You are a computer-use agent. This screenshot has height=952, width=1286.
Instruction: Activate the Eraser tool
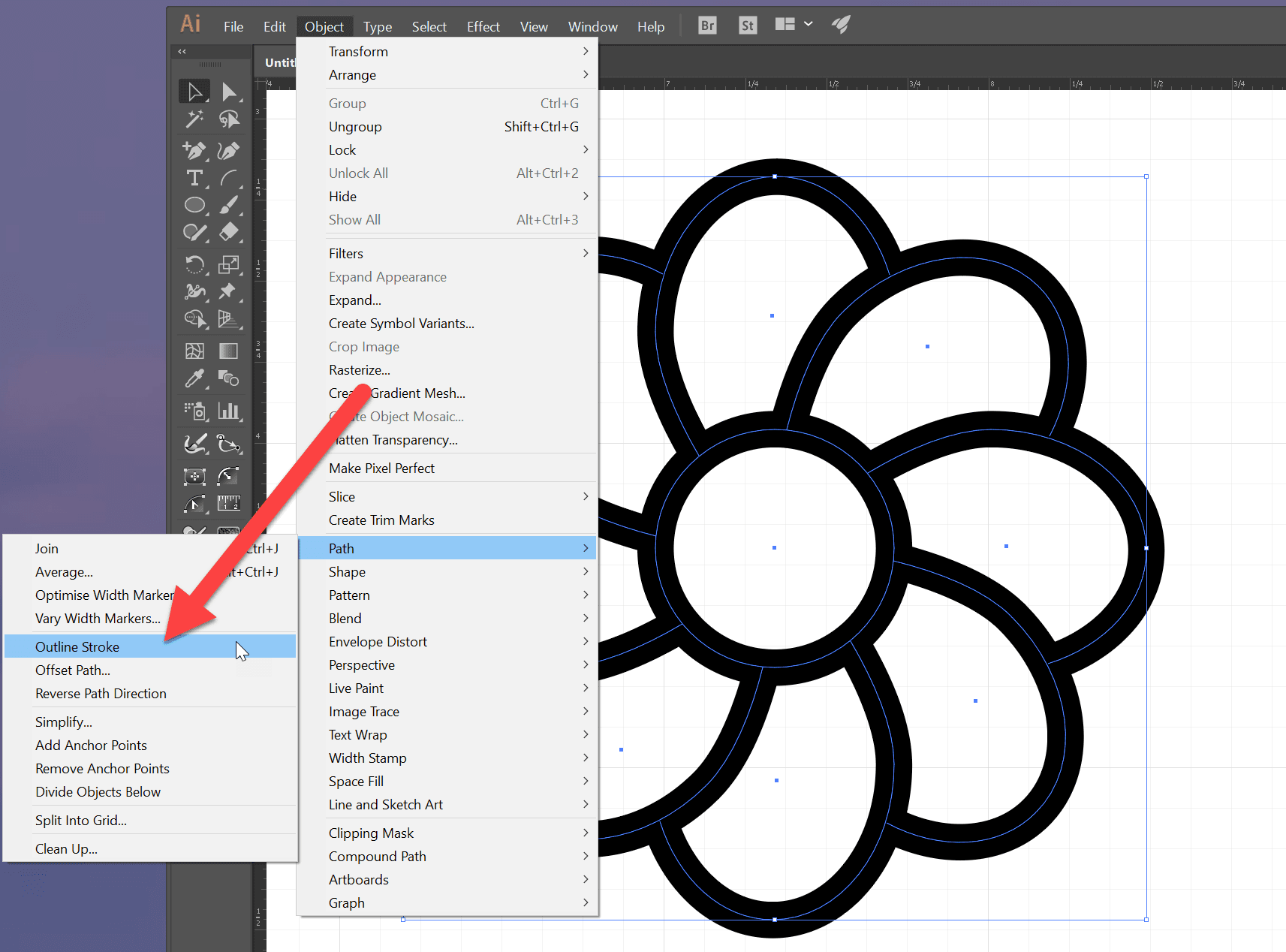tap(230, 232)
